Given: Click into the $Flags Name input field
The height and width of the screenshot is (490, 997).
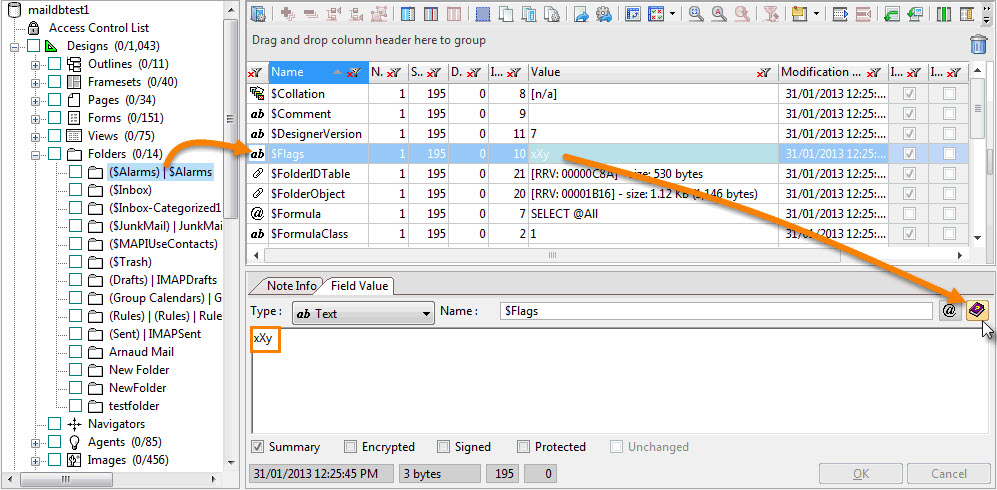Looking at the screenshot, I should click(x=715, y=312).
